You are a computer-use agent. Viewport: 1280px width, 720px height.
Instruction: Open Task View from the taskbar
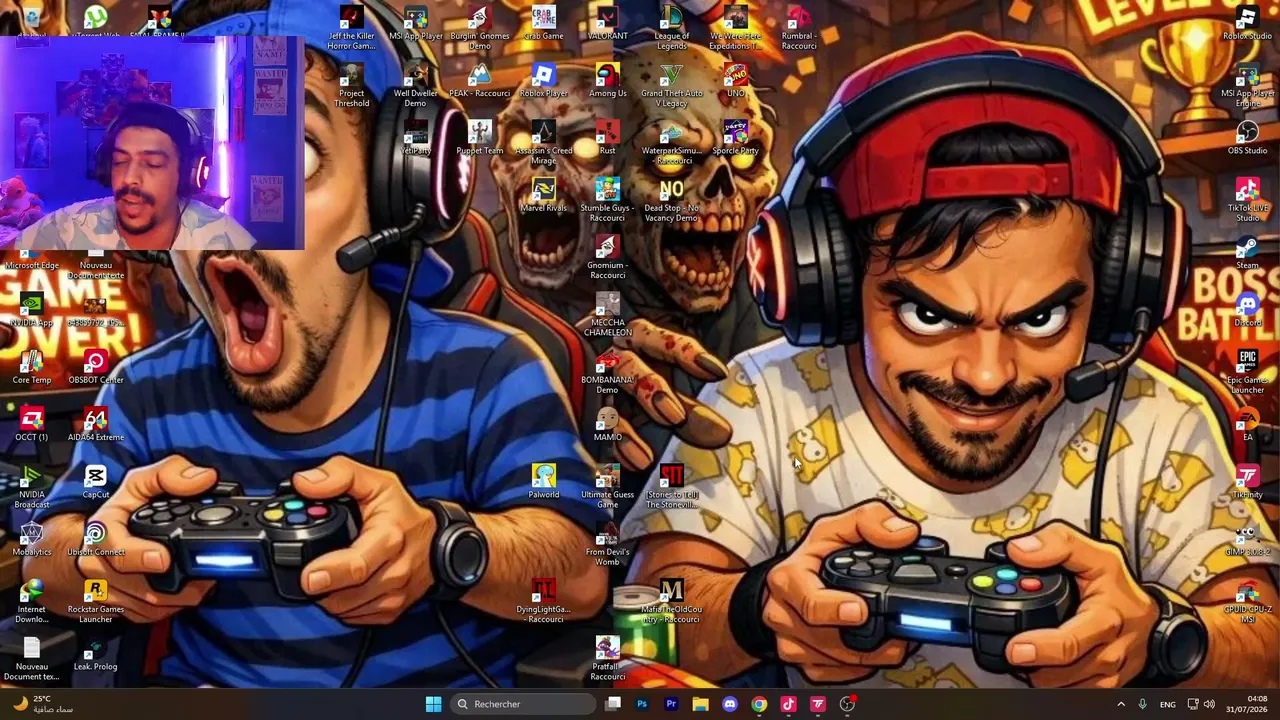pyautogui.click(x=613, y=704)
